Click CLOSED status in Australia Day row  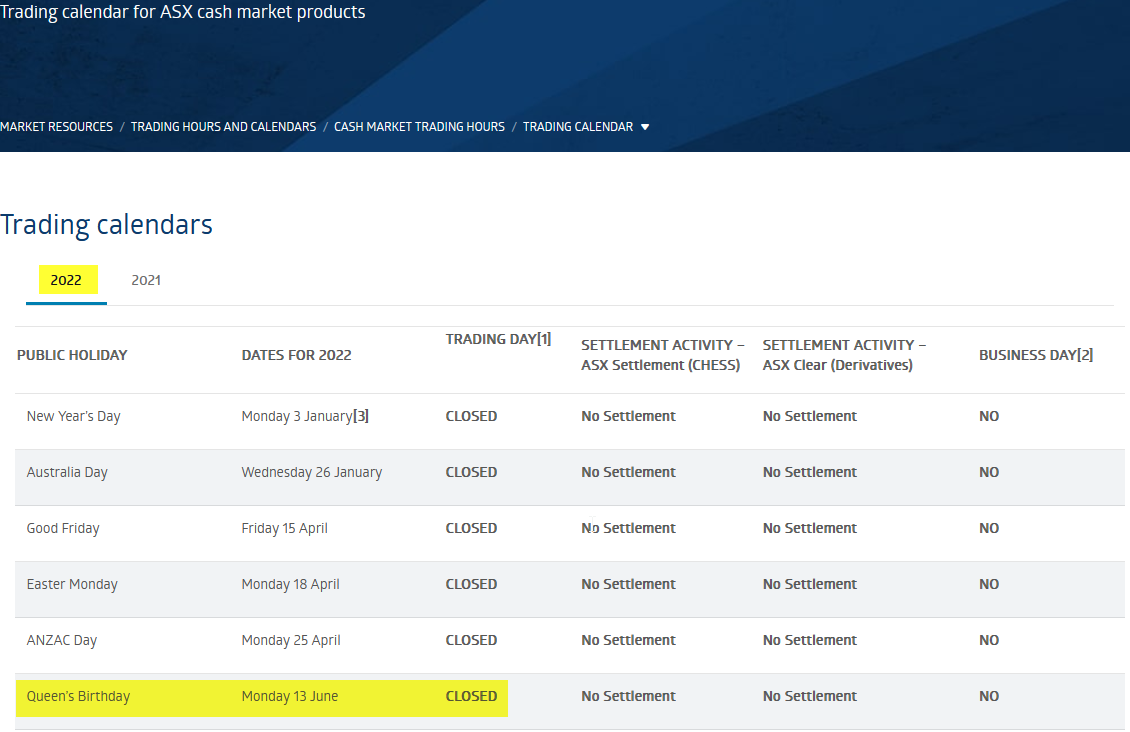click(x=471, y=473)
